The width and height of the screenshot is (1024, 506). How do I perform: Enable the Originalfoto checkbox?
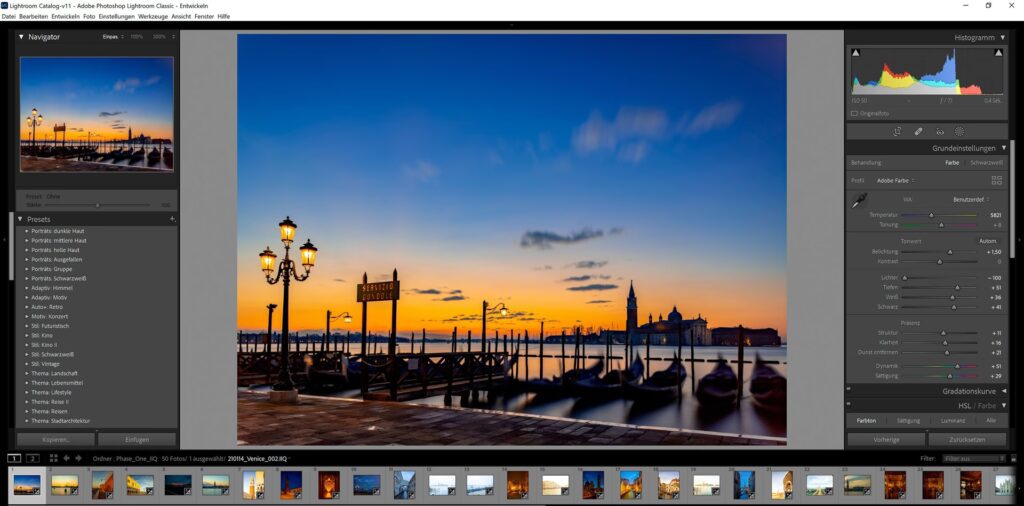click(854, 113)
